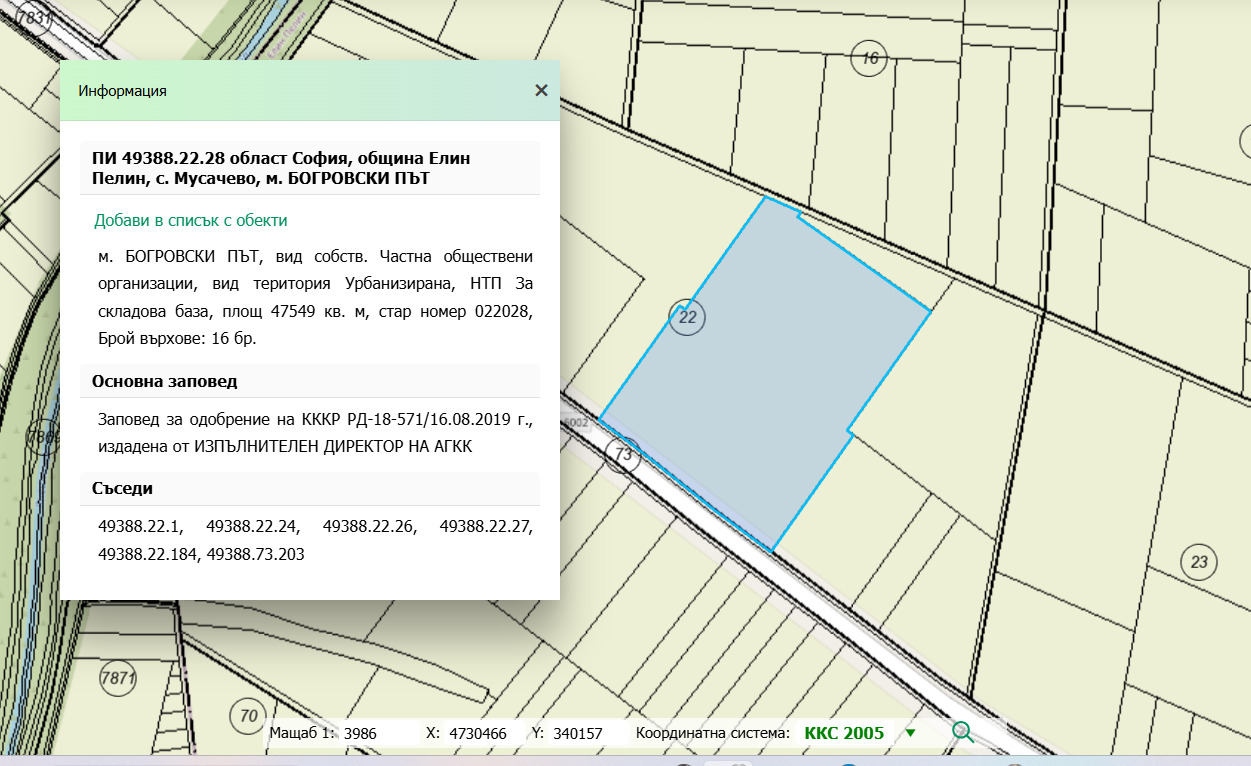Click the circled 22 map marker
This screenshot has height=766, width=1251.
(688, 318)
